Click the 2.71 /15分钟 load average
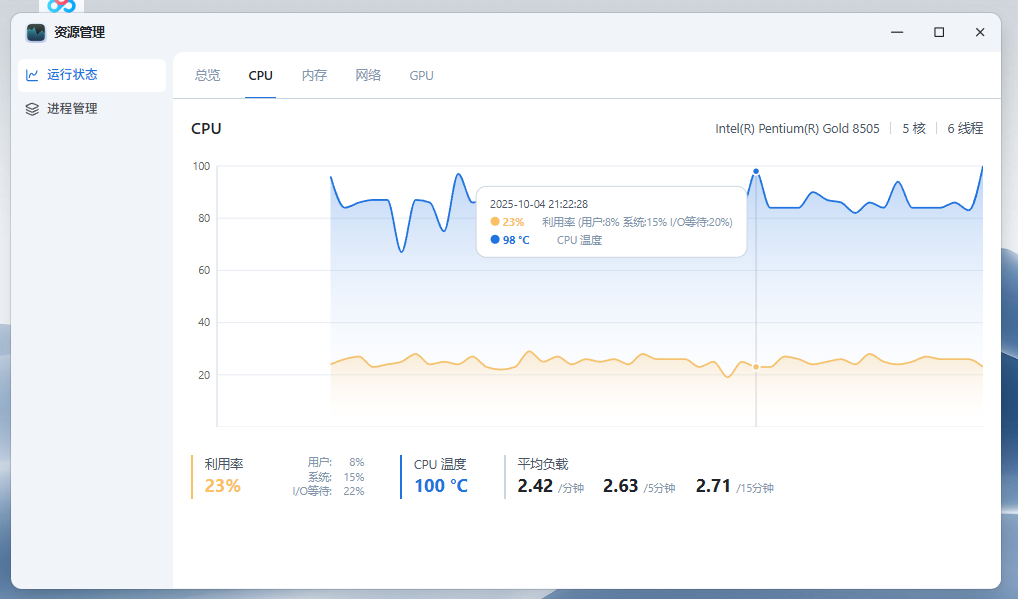 point(734,486)
